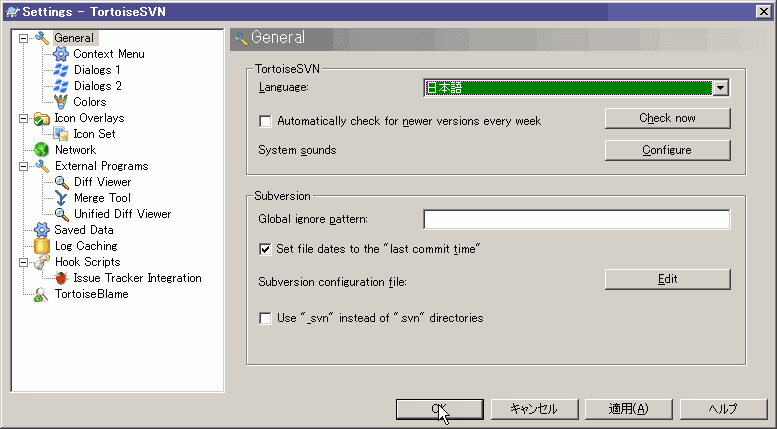
Task: Click the Icon Overlays folder icon
Action: (x=42, y=118)
